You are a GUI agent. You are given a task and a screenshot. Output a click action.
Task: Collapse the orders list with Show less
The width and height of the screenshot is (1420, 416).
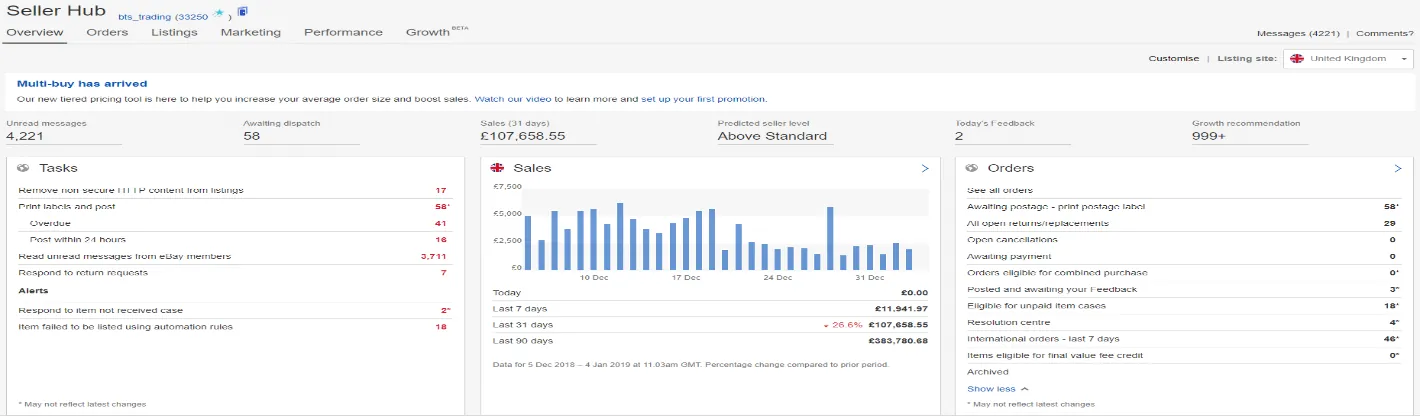[x=998, y=389]
